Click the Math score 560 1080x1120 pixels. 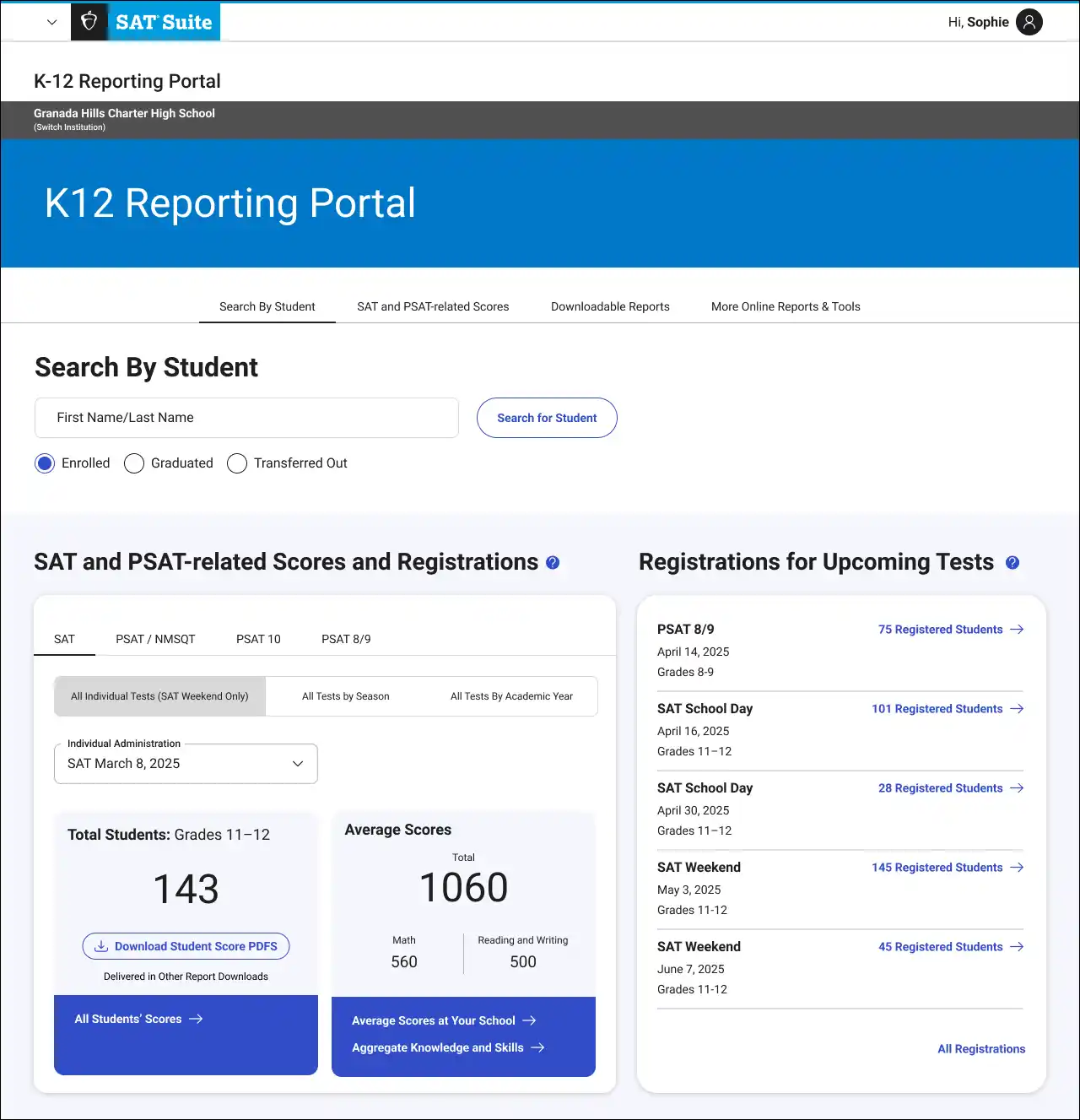tap(404, 962)
